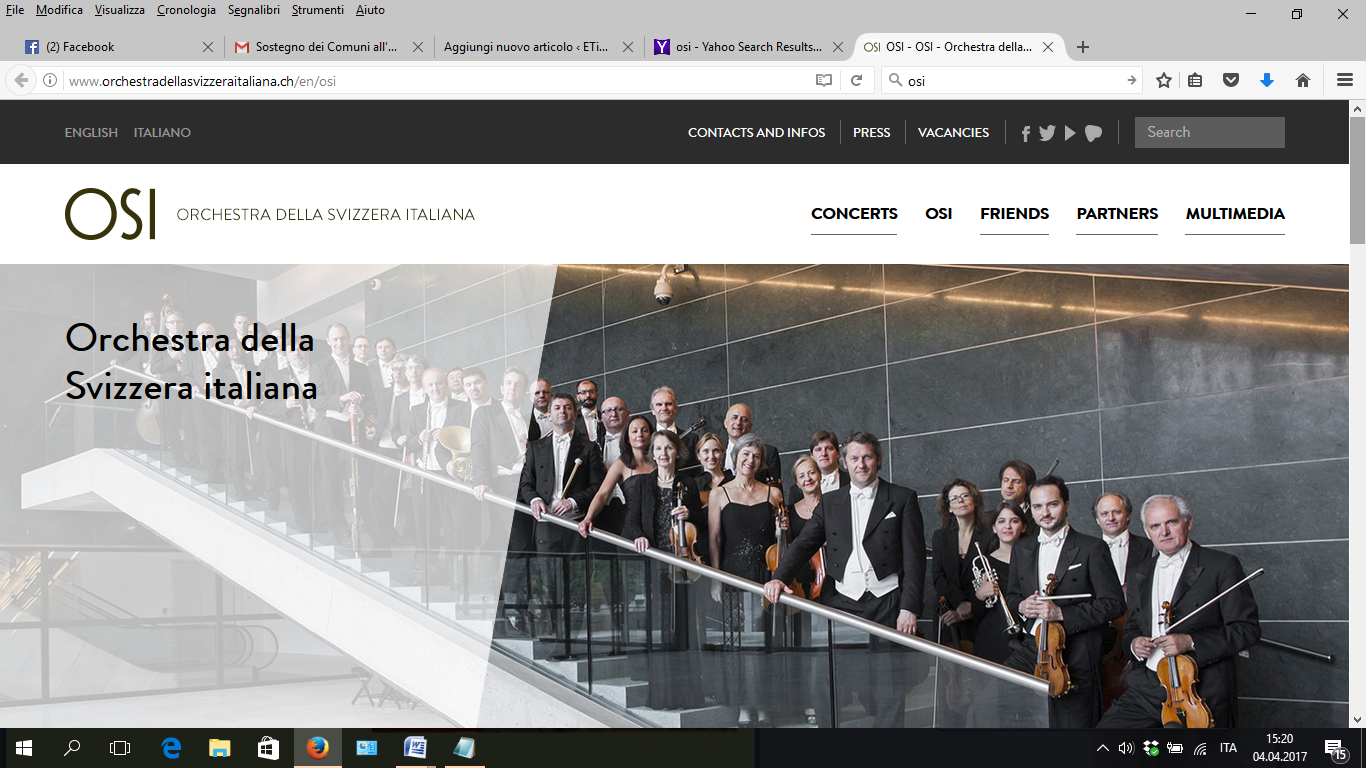
Task: Open Firefox hamburger menu
Action: tap(1345, 81)
